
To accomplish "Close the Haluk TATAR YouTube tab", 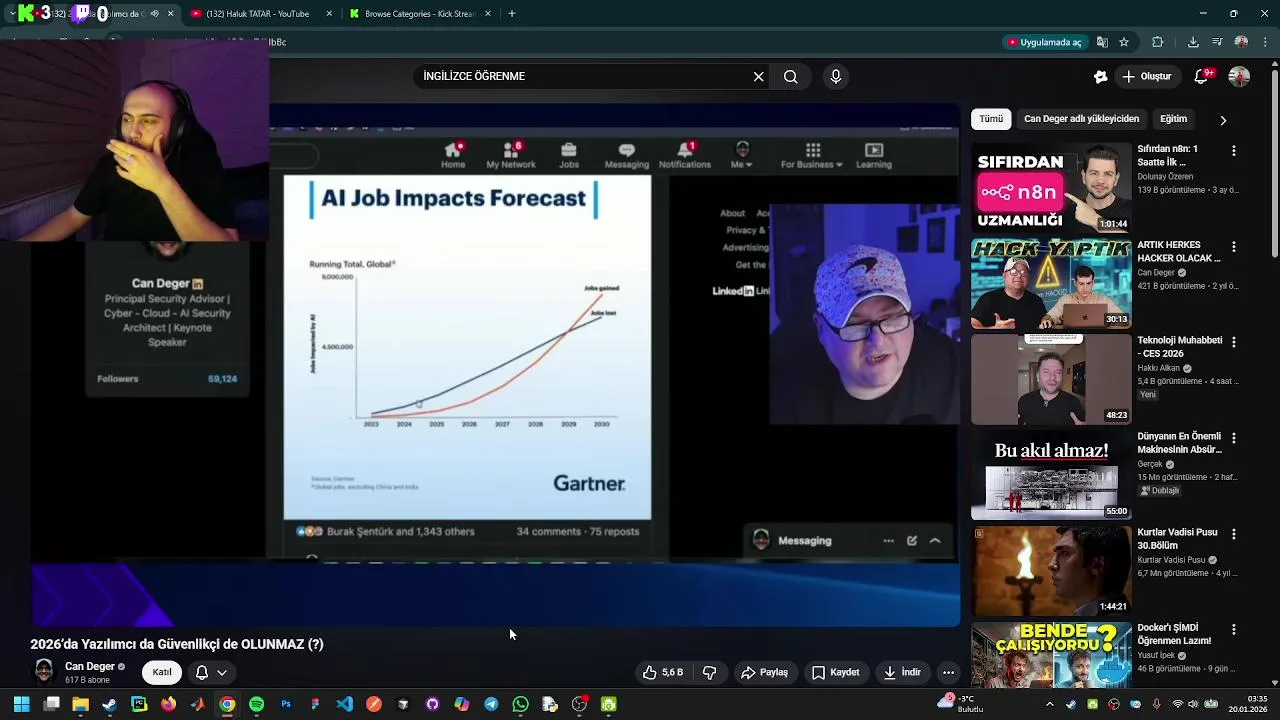I will coord(329,14).
